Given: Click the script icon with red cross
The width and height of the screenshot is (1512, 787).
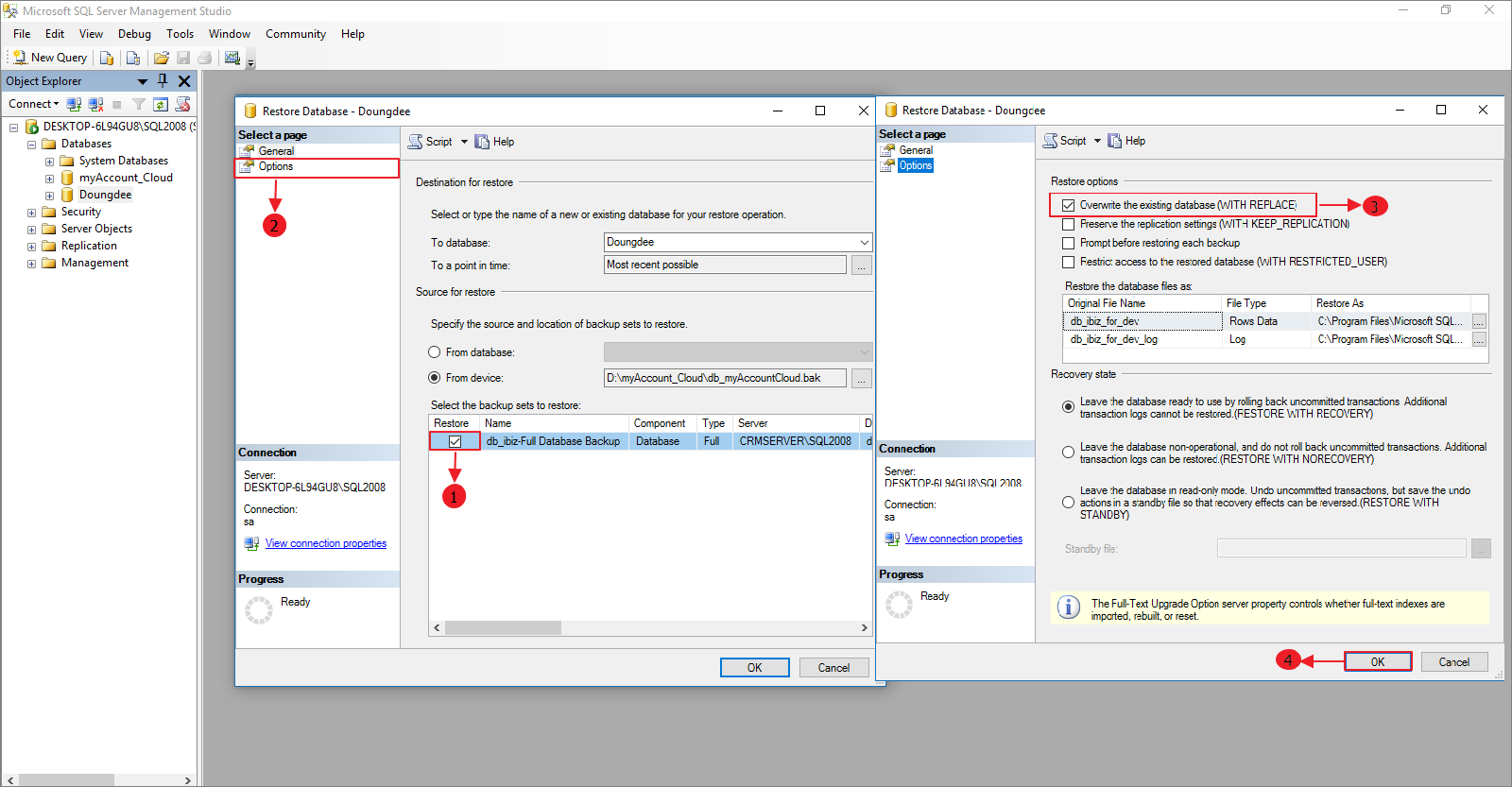Looking at the screenshot, I should (183, 104).
